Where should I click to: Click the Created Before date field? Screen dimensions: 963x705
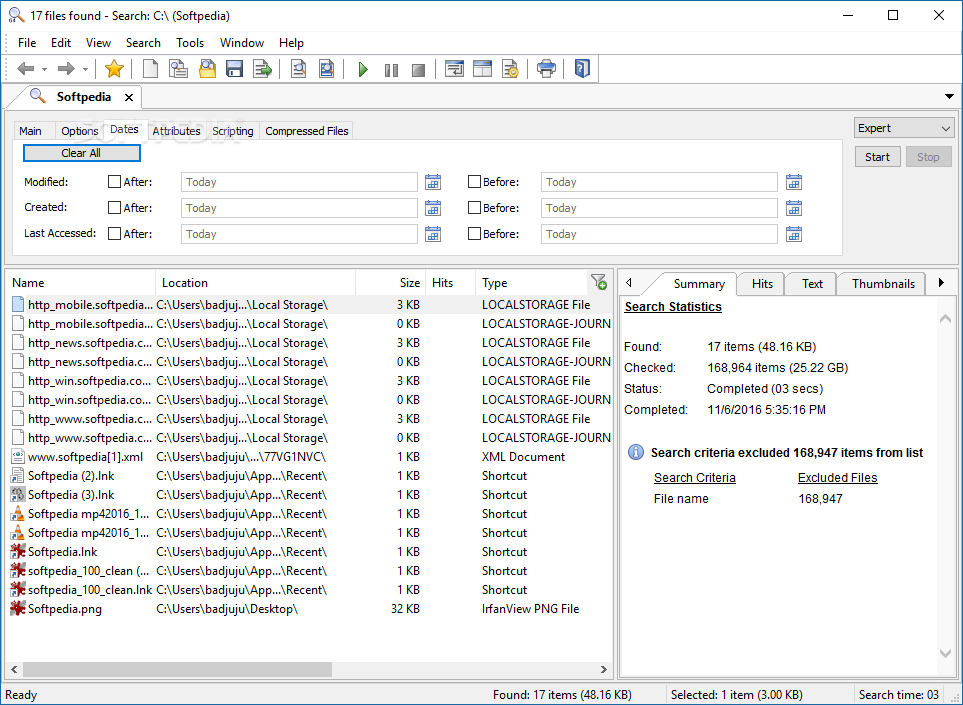[659, 208]
